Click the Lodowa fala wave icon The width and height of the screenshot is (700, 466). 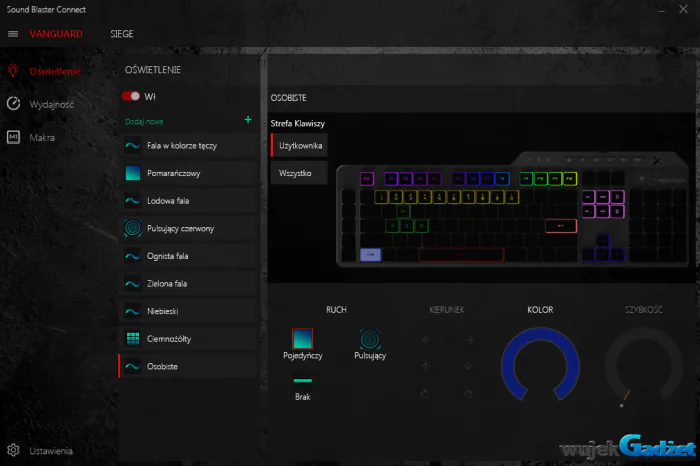(133, 201)
